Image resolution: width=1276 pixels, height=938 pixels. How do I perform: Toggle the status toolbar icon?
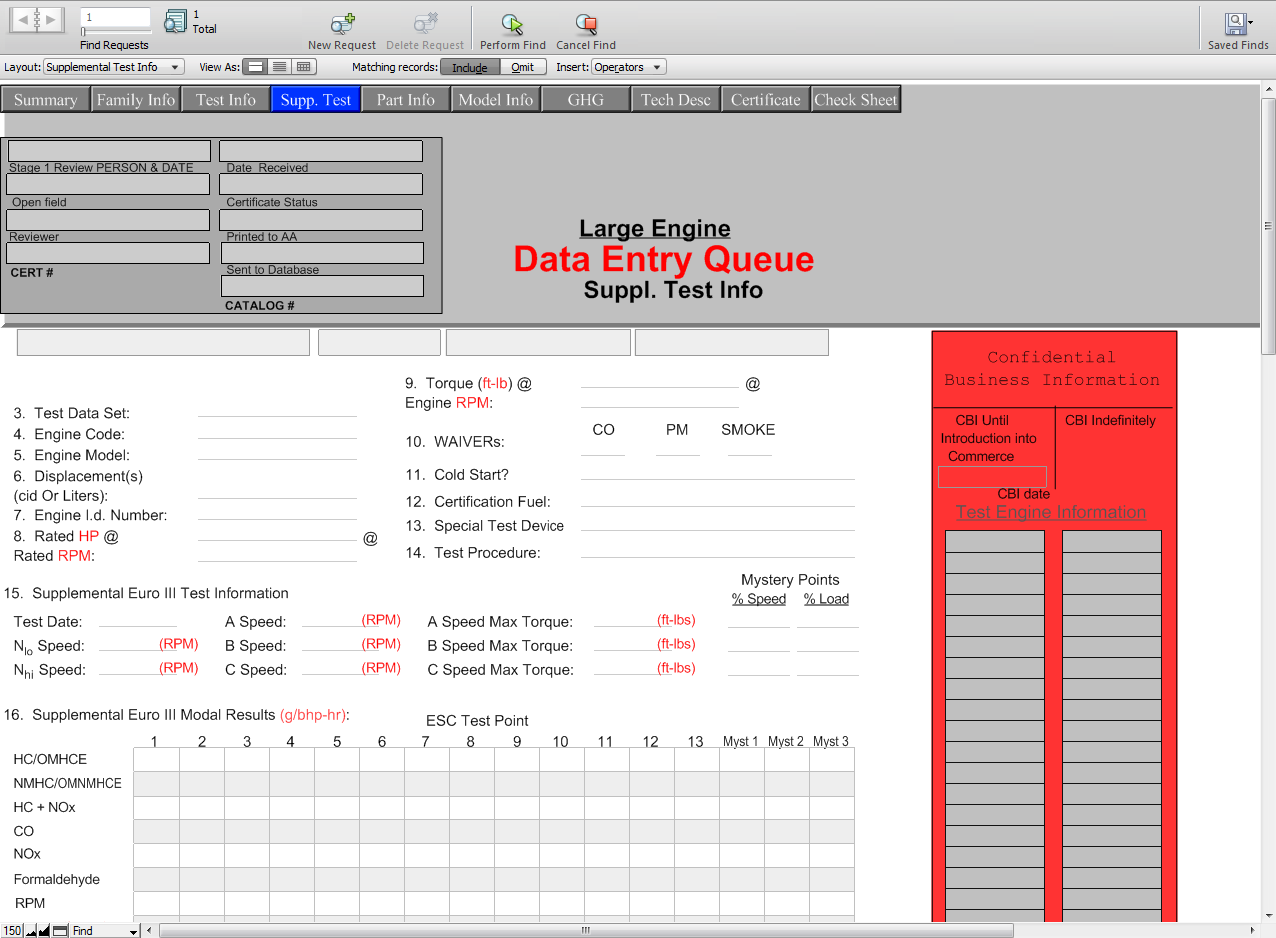click(60, 931)
